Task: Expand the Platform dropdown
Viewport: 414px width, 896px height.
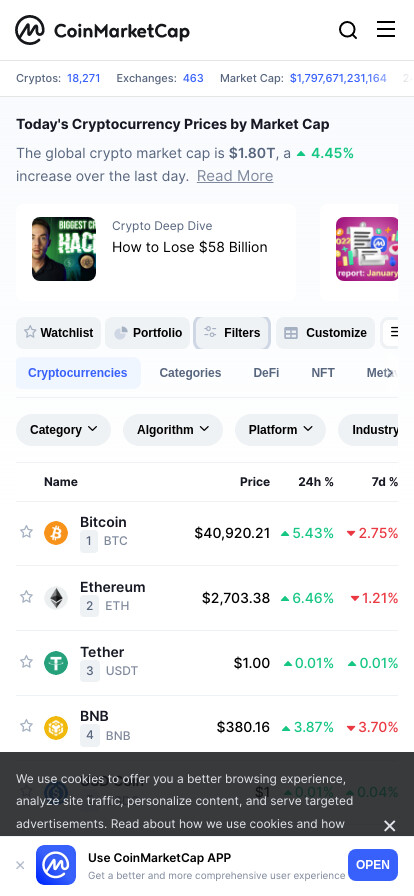Action: click(280, 430)
